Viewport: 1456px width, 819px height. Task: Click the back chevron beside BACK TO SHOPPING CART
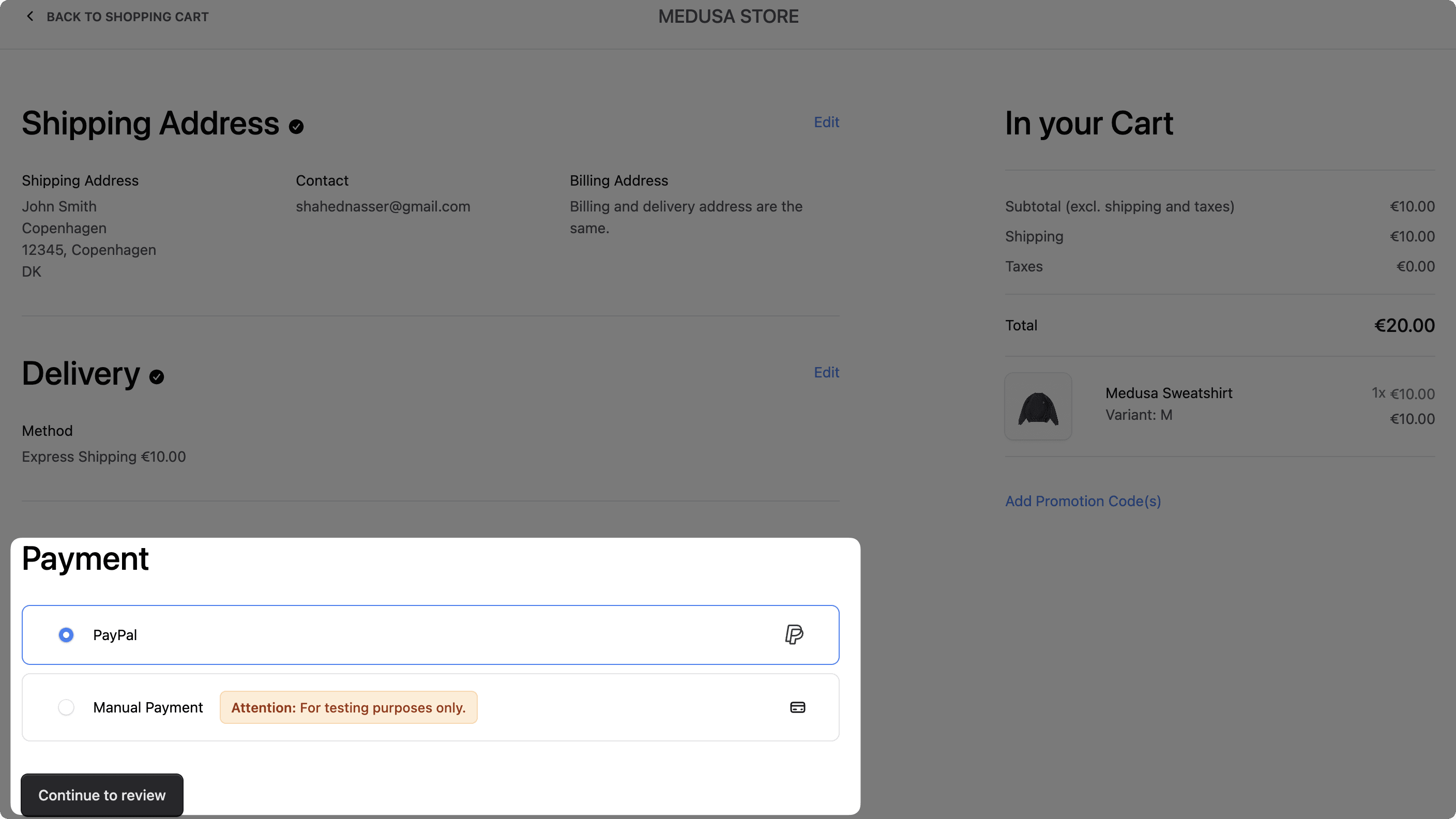point(30,17)
